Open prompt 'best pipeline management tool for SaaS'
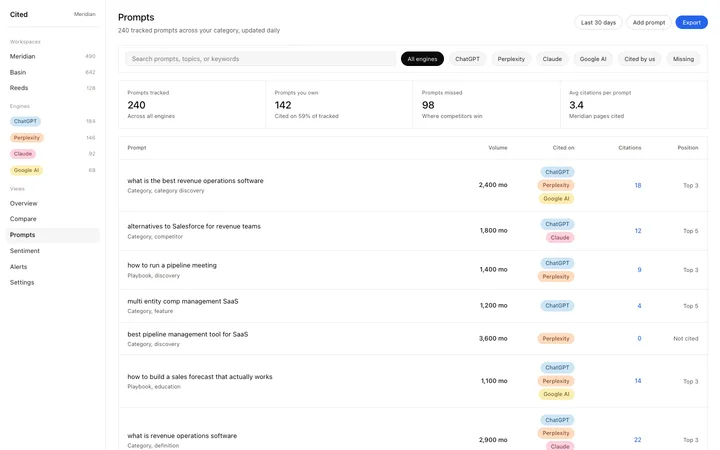 187,335
